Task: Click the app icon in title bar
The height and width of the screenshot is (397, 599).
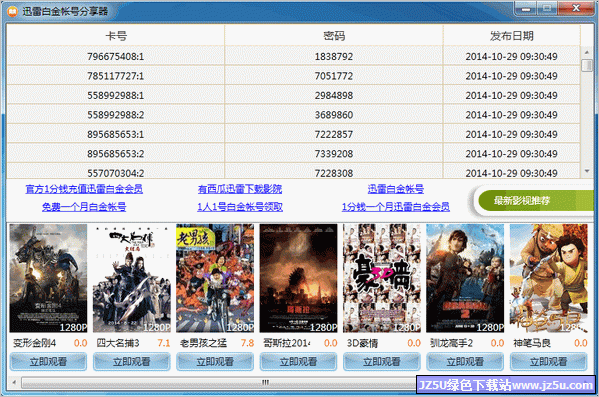Action: [12, 11]
